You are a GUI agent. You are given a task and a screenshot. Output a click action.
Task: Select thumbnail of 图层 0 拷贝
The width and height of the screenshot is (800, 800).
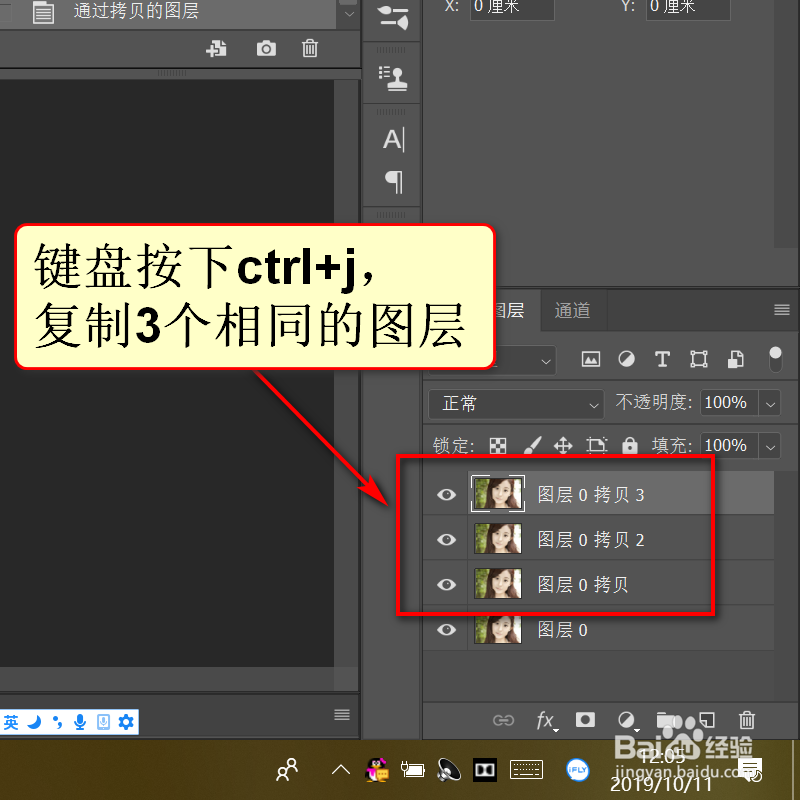point(497,584)
